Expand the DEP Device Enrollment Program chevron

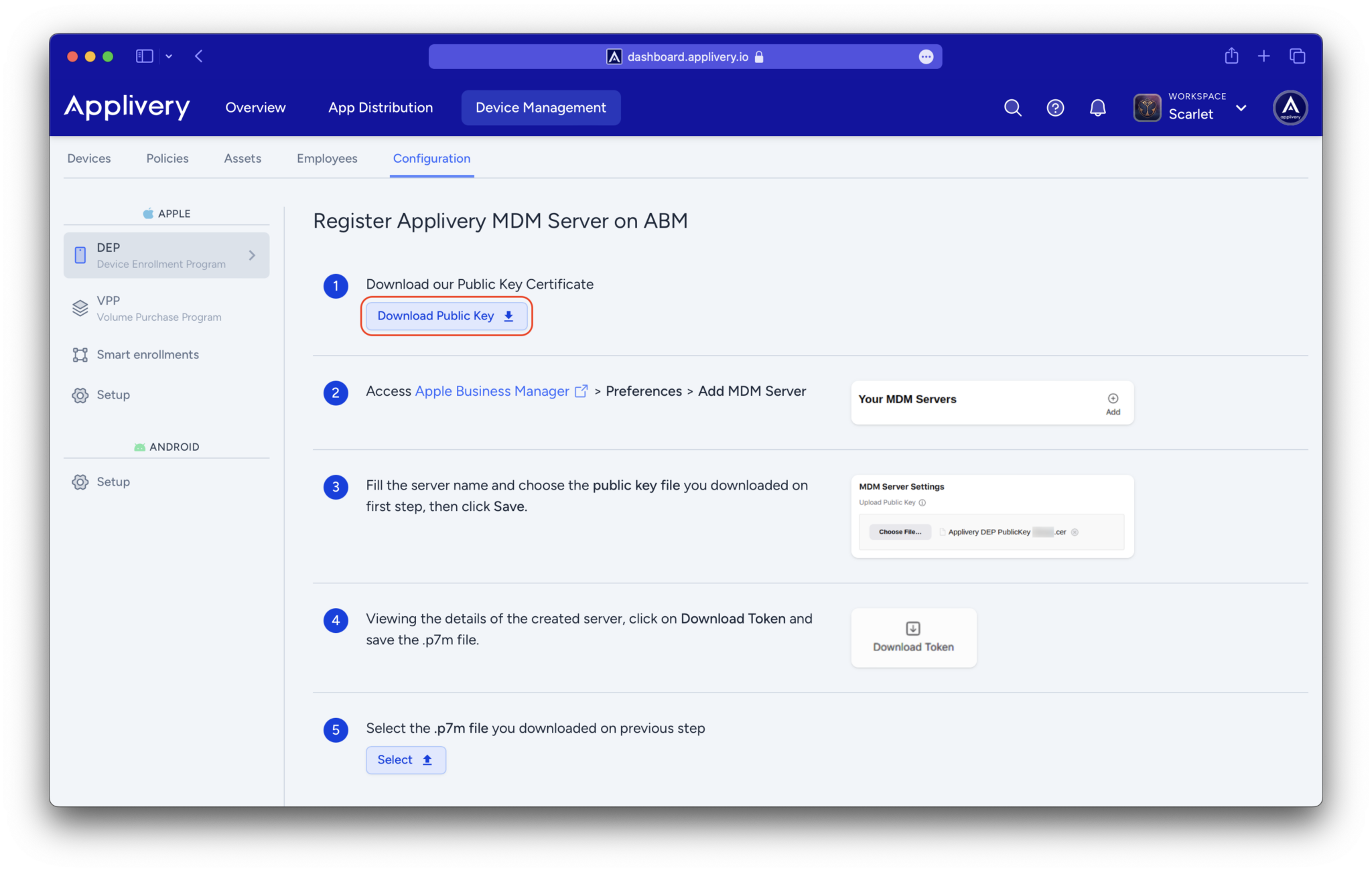click(x=252, y=255)
